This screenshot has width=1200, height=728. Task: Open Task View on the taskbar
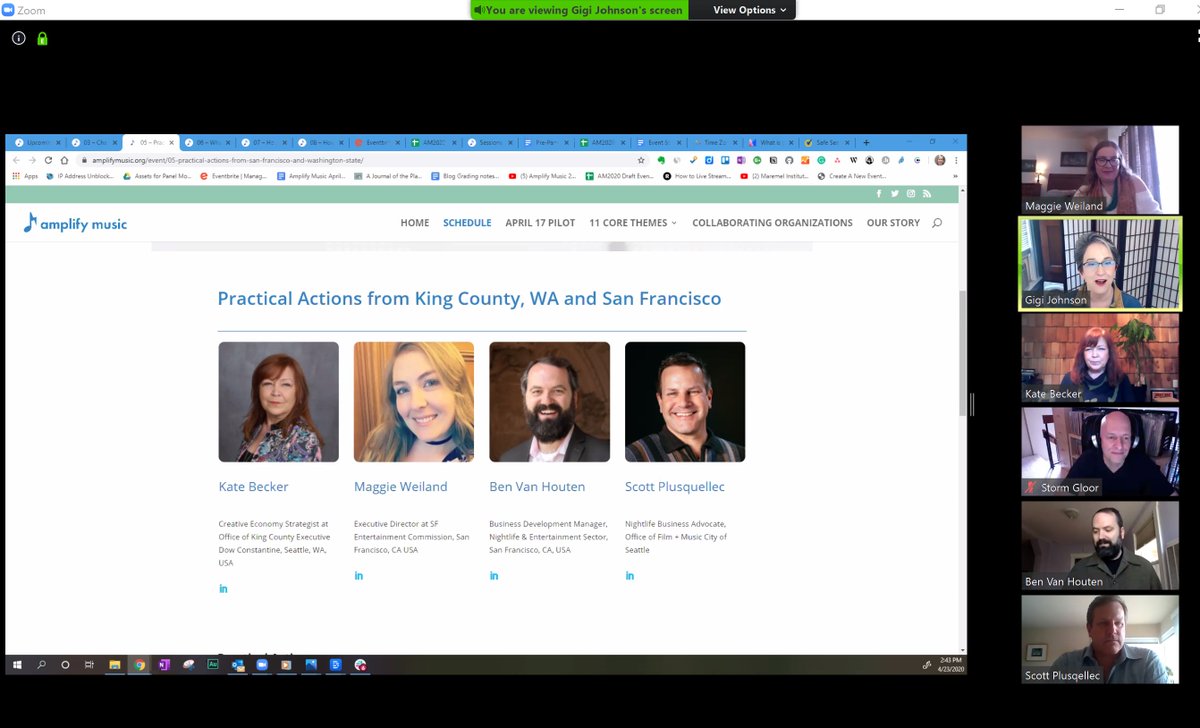click(89, 665)
